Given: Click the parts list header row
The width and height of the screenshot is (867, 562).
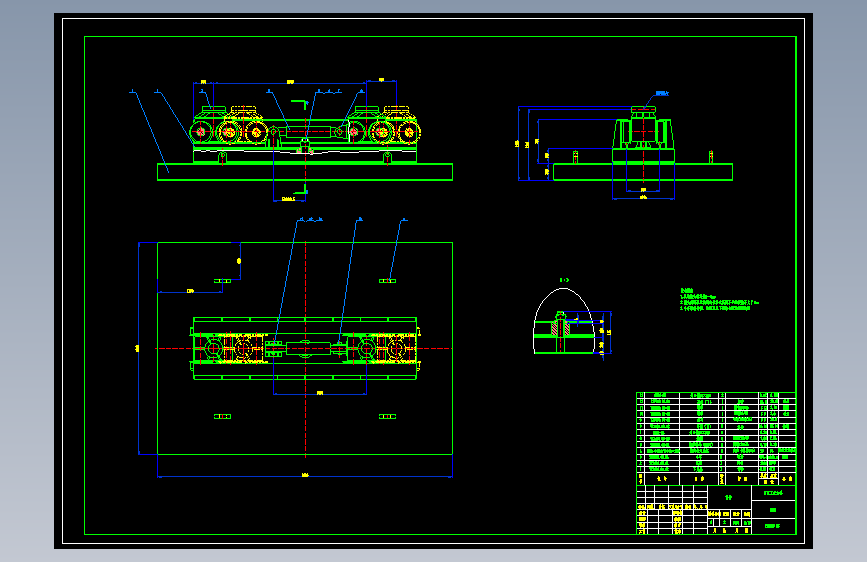Looking at the screenshot, I should pos(716,478).
